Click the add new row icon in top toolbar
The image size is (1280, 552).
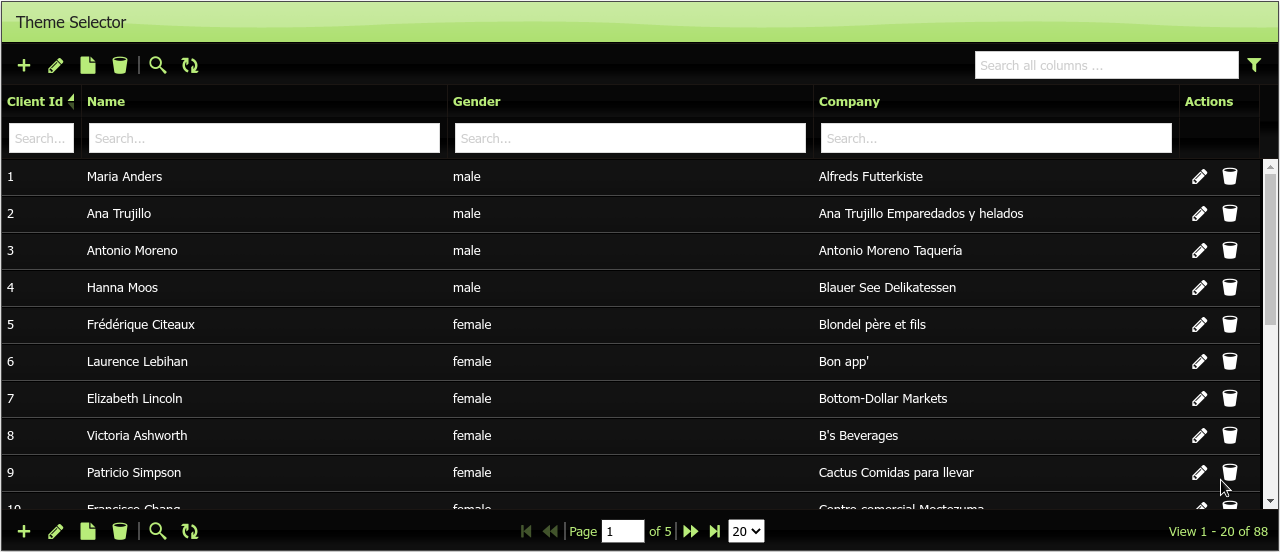(24, 66)
